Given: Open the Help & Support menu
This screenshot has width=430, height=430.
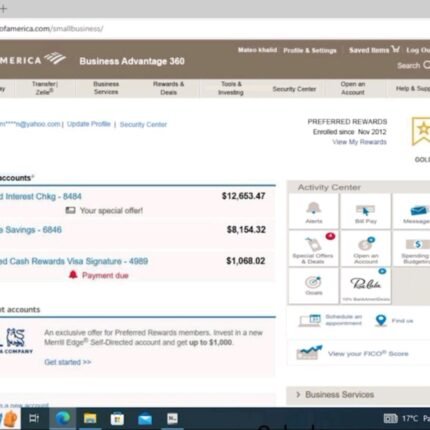Looking at the screenshot, I should coord(413,88).
